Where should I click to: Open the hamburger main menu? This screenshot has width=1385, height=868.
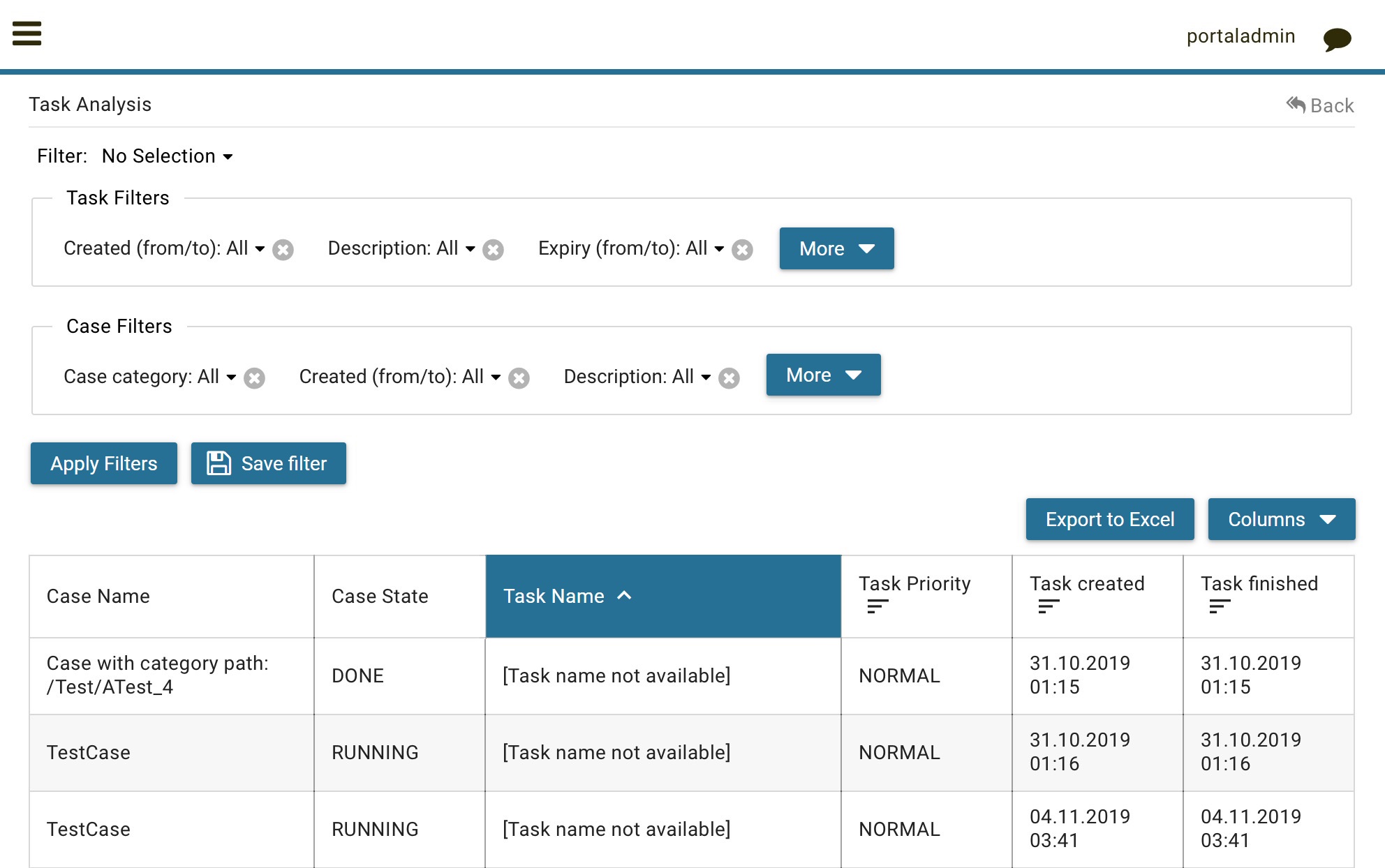(27, 33)
